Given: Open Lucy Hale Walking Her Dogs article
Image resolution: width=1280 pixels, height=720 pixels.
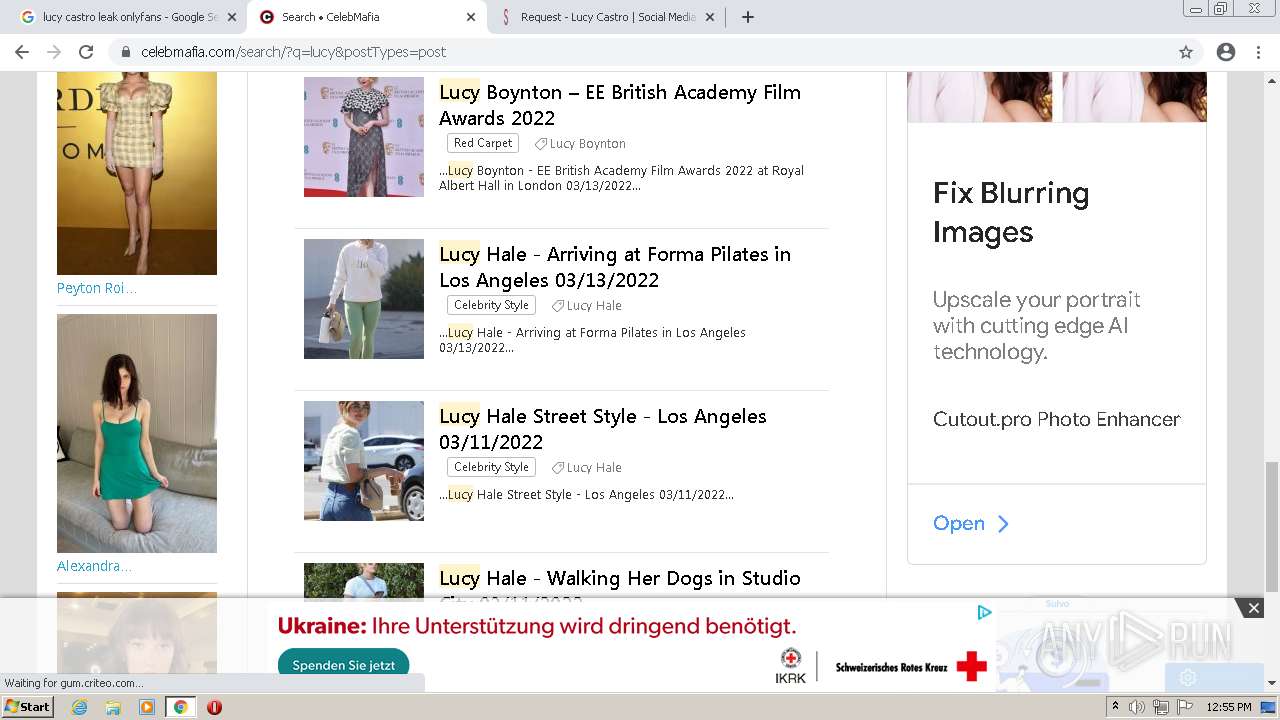Looking at the screenshot, I should coord(620,578).
